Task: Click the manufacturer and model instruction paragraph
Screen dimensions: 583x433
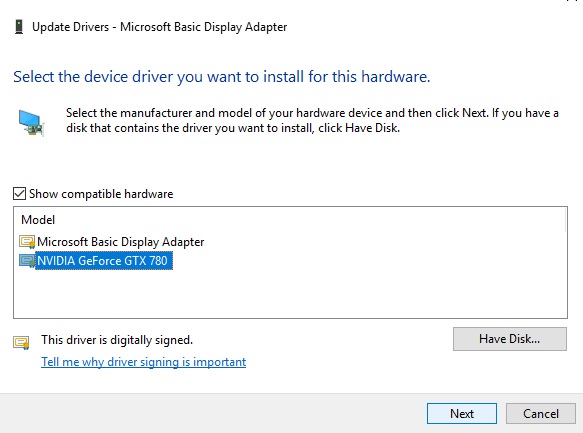Action: point(312,120)
